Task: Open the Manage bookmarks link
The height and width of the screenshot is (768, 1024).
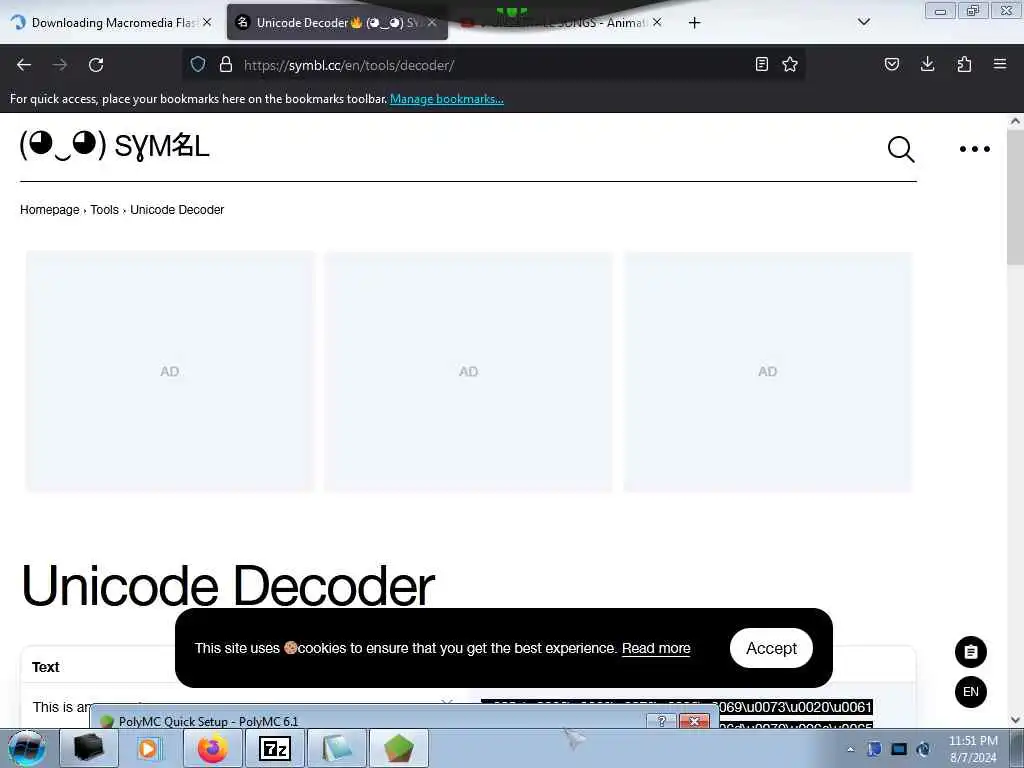Action: pyautogui.click(x=447, y=99)
